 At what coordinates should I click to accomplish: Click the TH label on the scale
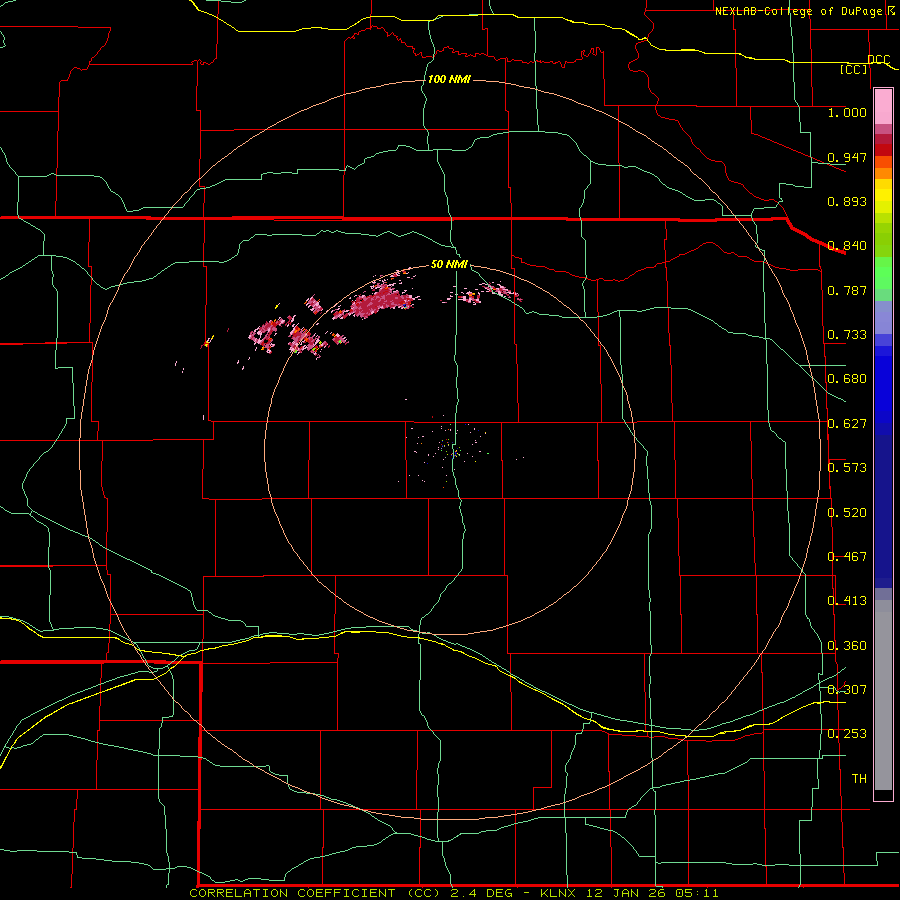[x=859, y=779]
